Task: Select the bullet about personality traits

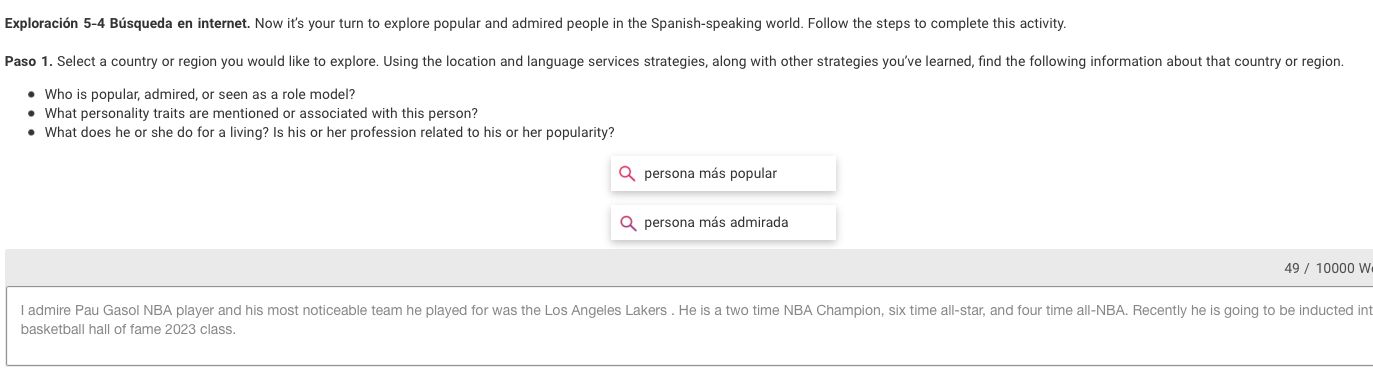Action: coord(261,114)
